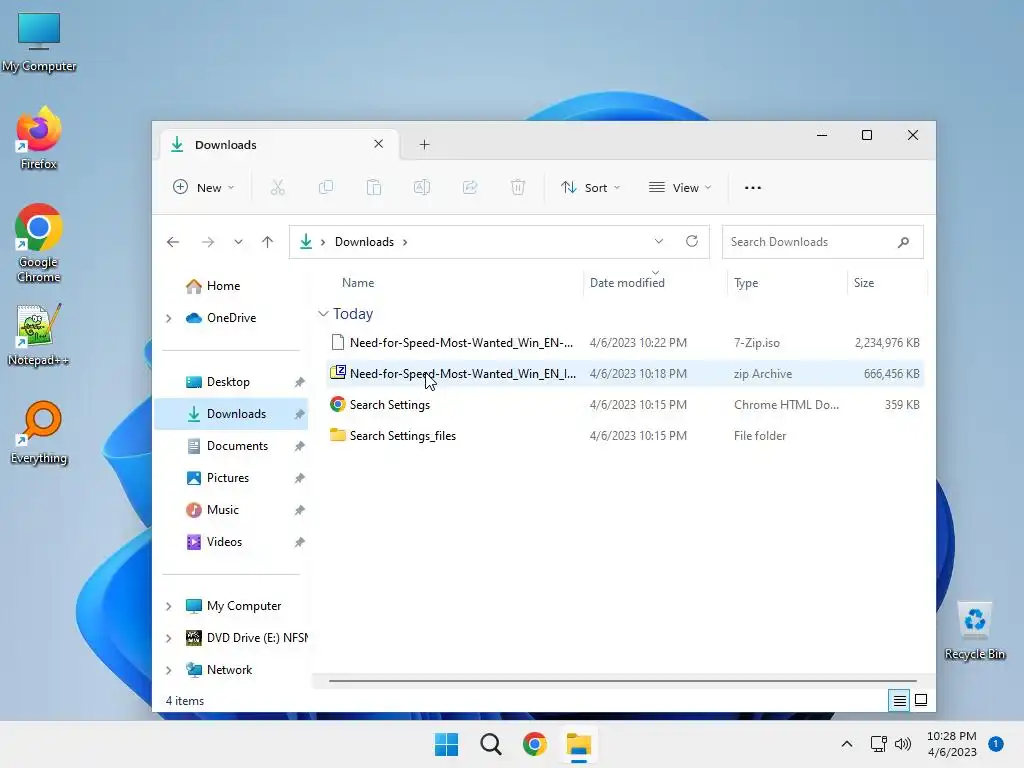Unpin Downloads via its pin icon

click(x=299, y=414)
